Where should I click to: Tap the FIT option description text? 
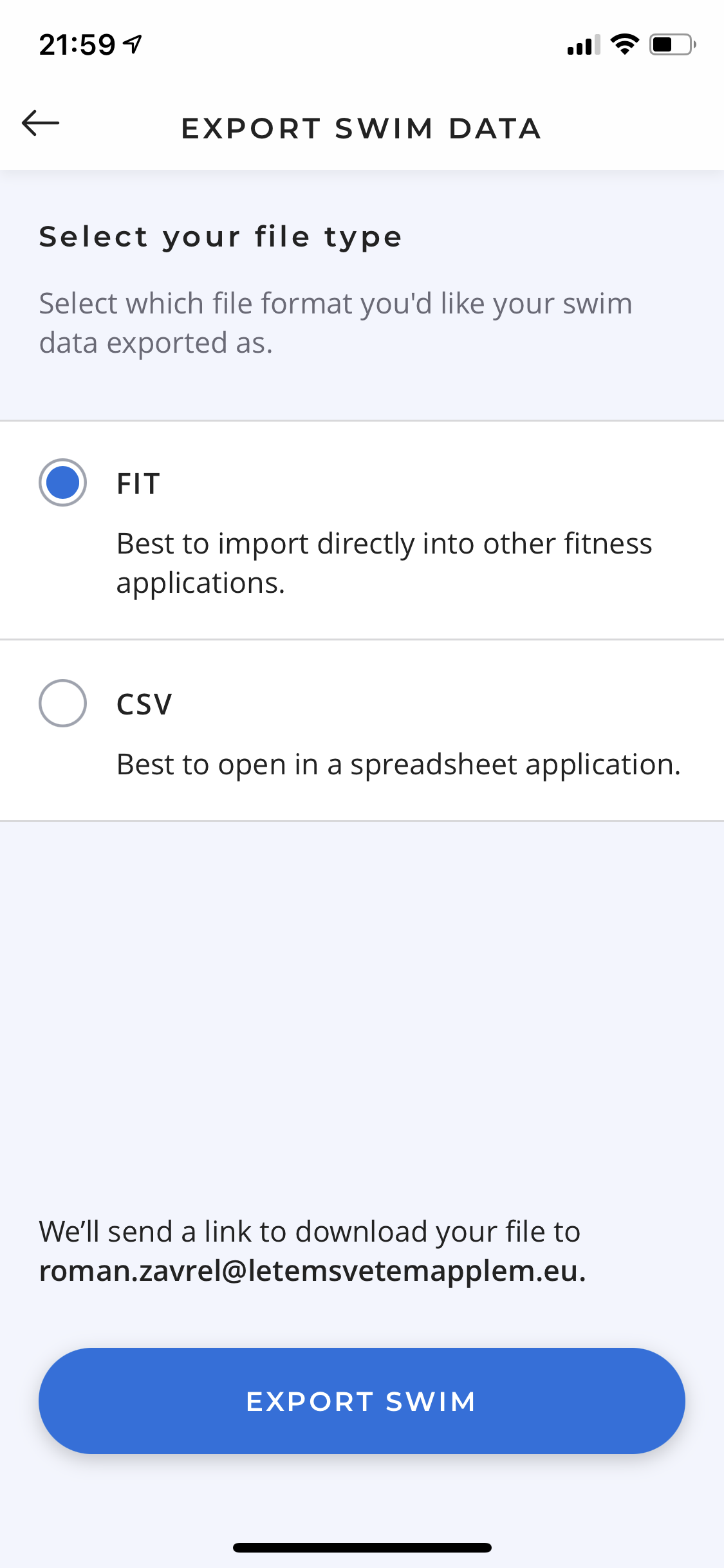click(384, 563)
